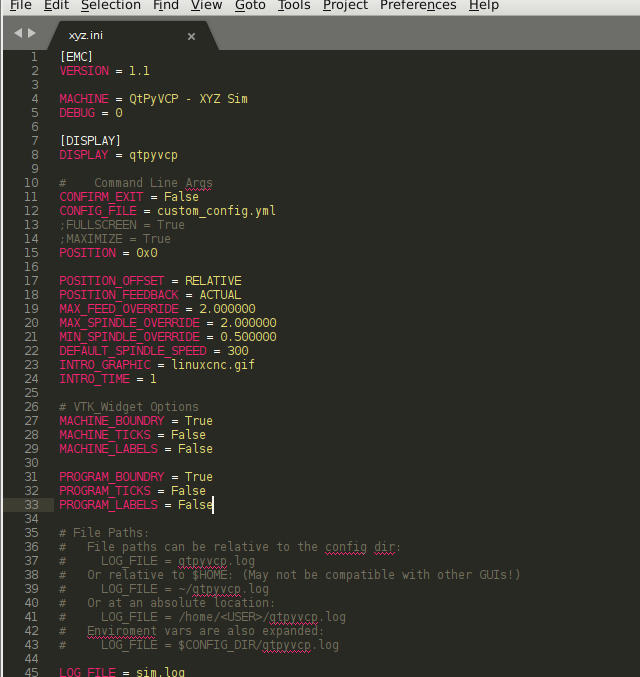Screen dimensions: 640x677
Task: Click the PROGRAM_BOUNDRY key
Action: (x=112, y=477)
